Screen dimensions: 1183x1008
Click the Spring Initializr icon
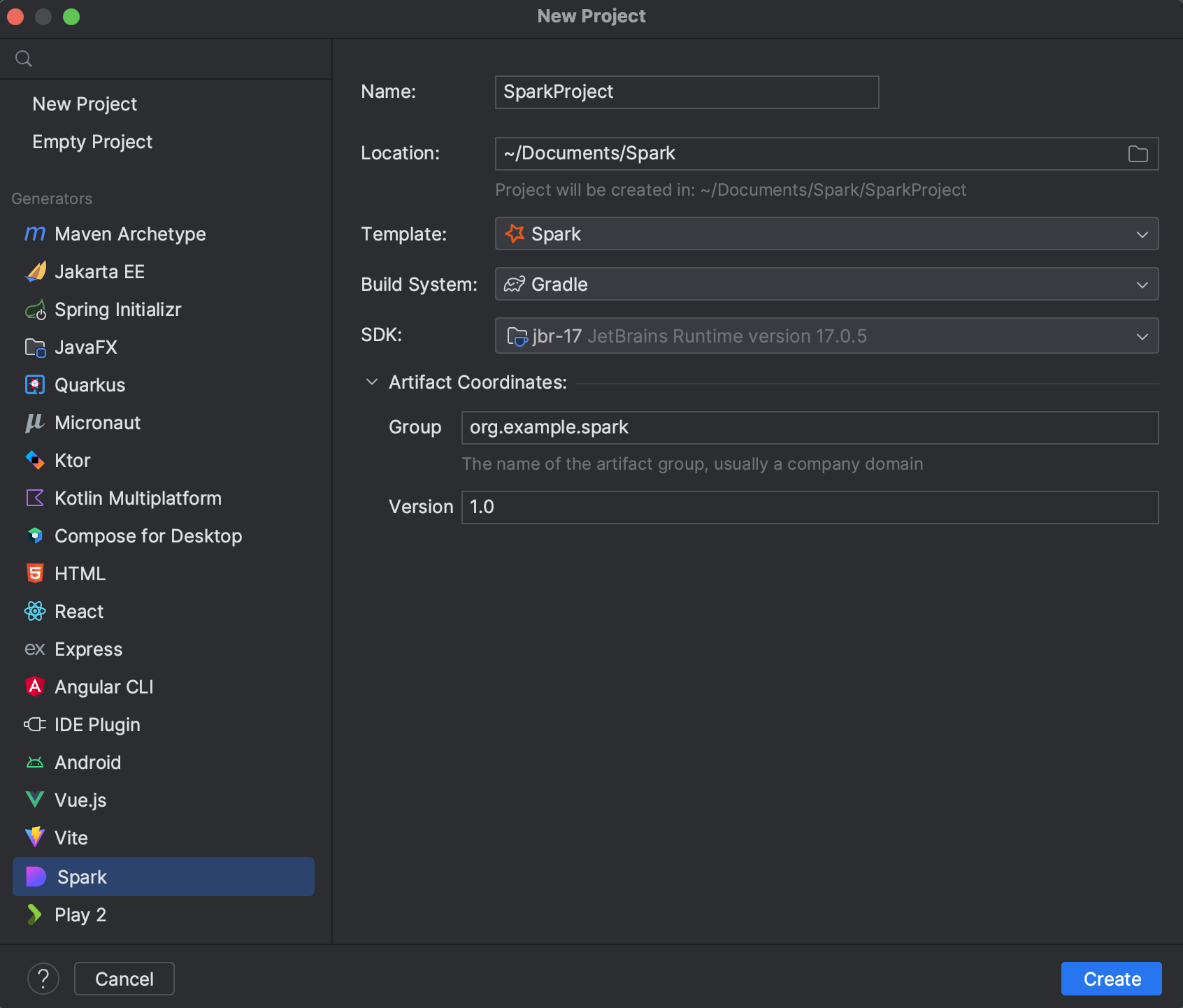coord(35,310)
